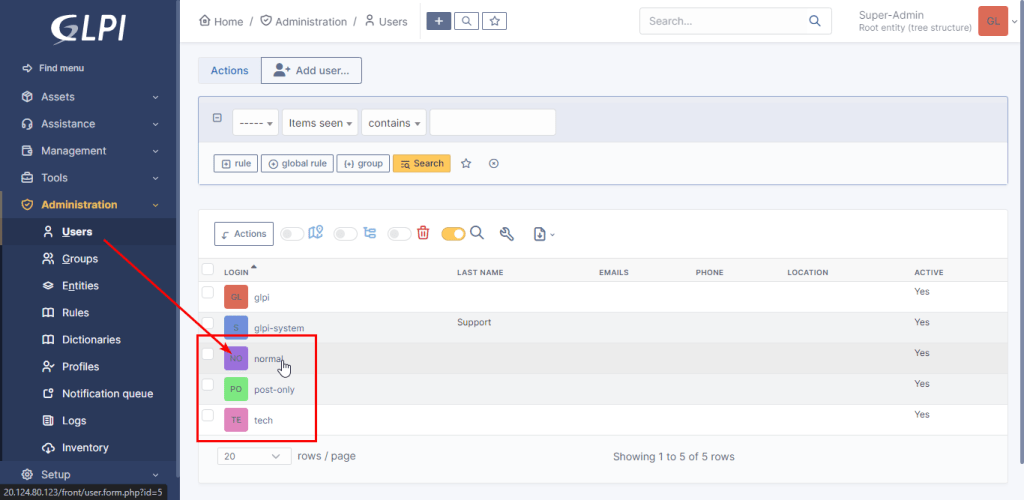This screenshot has width=1024, height=500.
Task: Add a global rule
Action: tap(298, 163)
